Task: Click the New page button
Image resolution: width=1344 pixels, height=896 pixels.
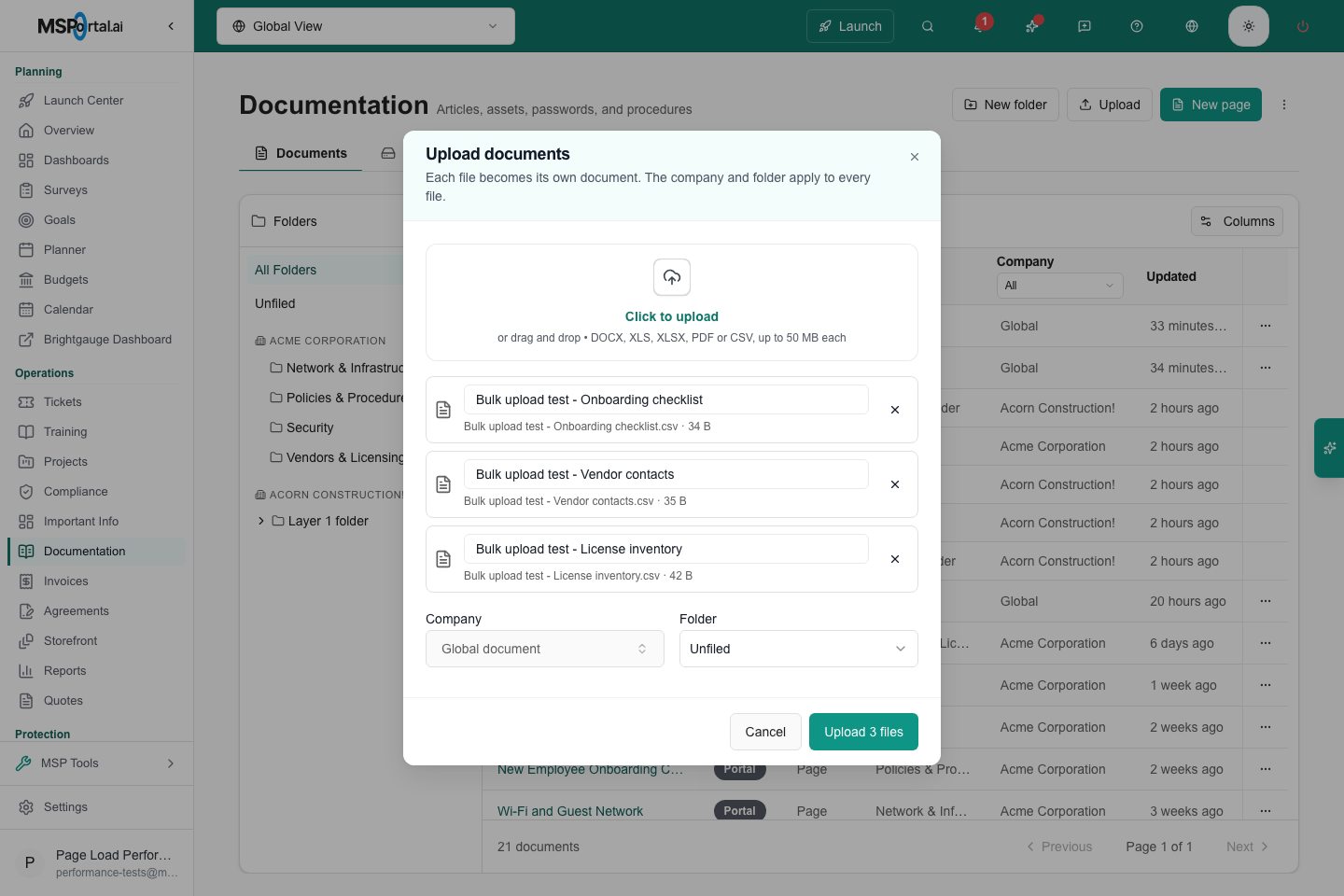Action: (1211, 105)
